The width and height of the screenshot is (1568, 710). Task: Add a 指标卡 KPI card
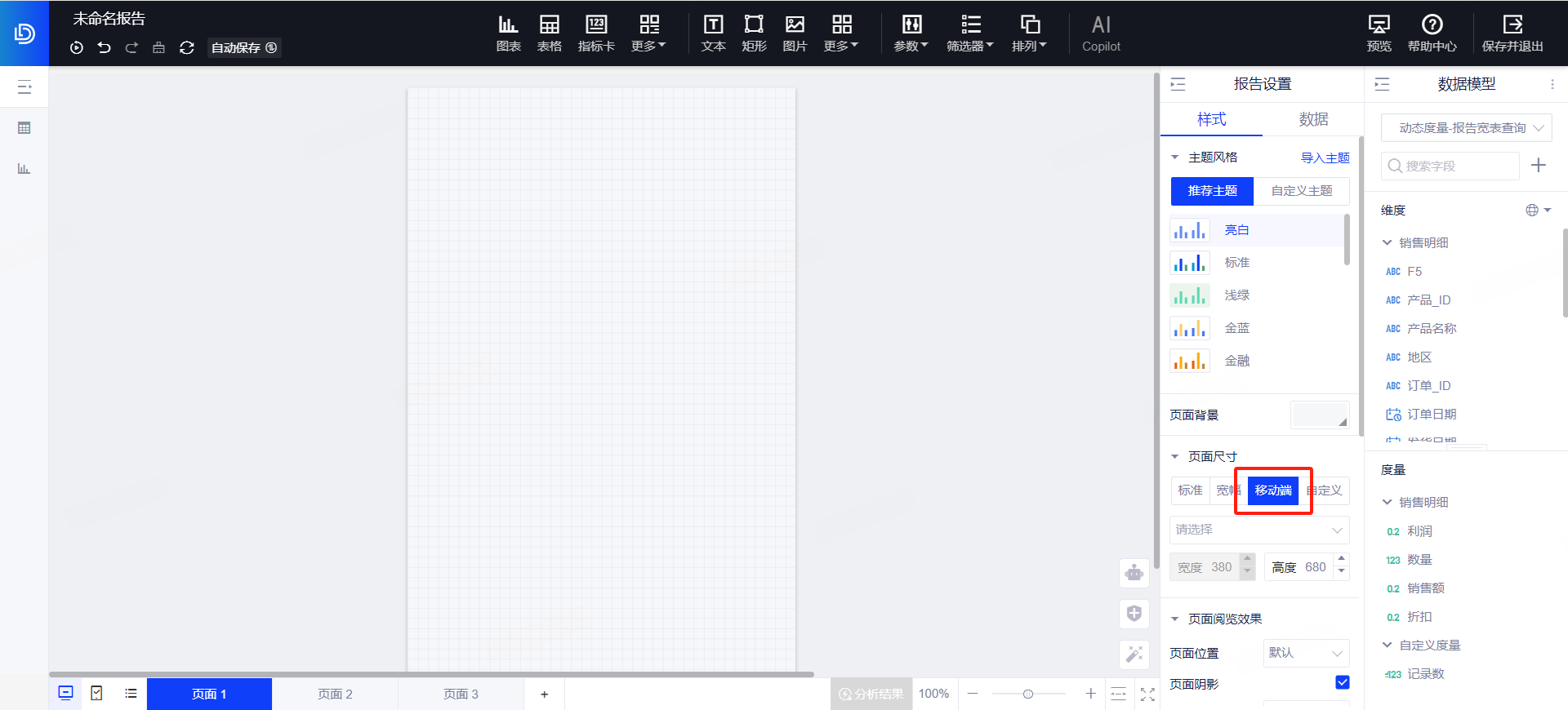tap(596, 33)
